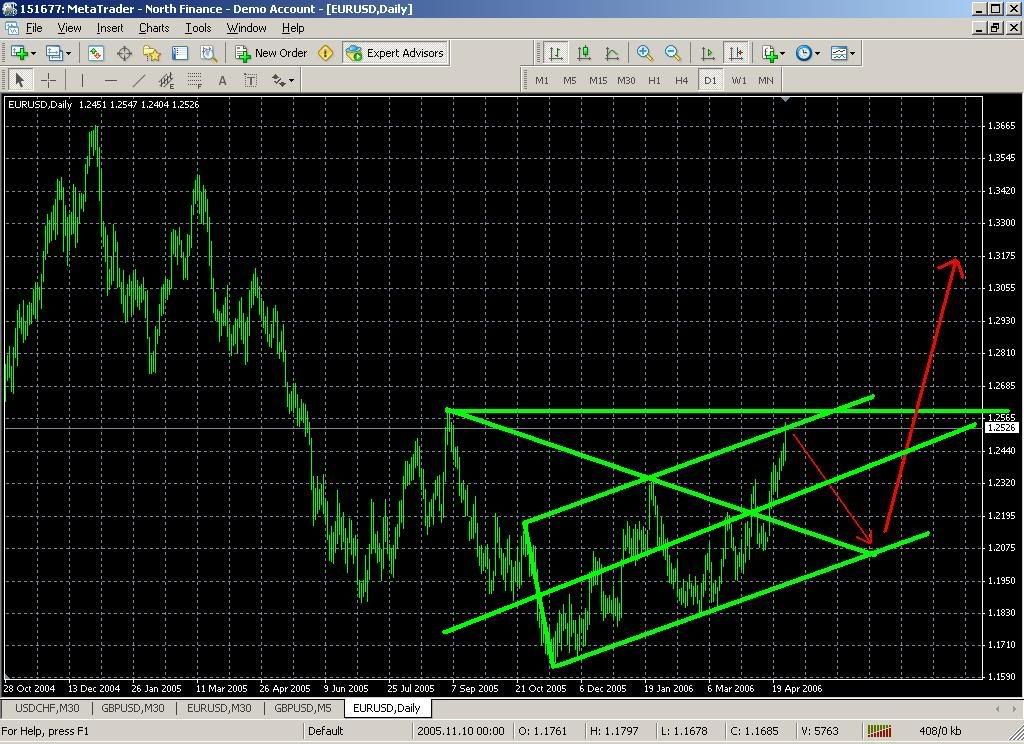Click the 1.2526 current price label

click(1002, 428)
